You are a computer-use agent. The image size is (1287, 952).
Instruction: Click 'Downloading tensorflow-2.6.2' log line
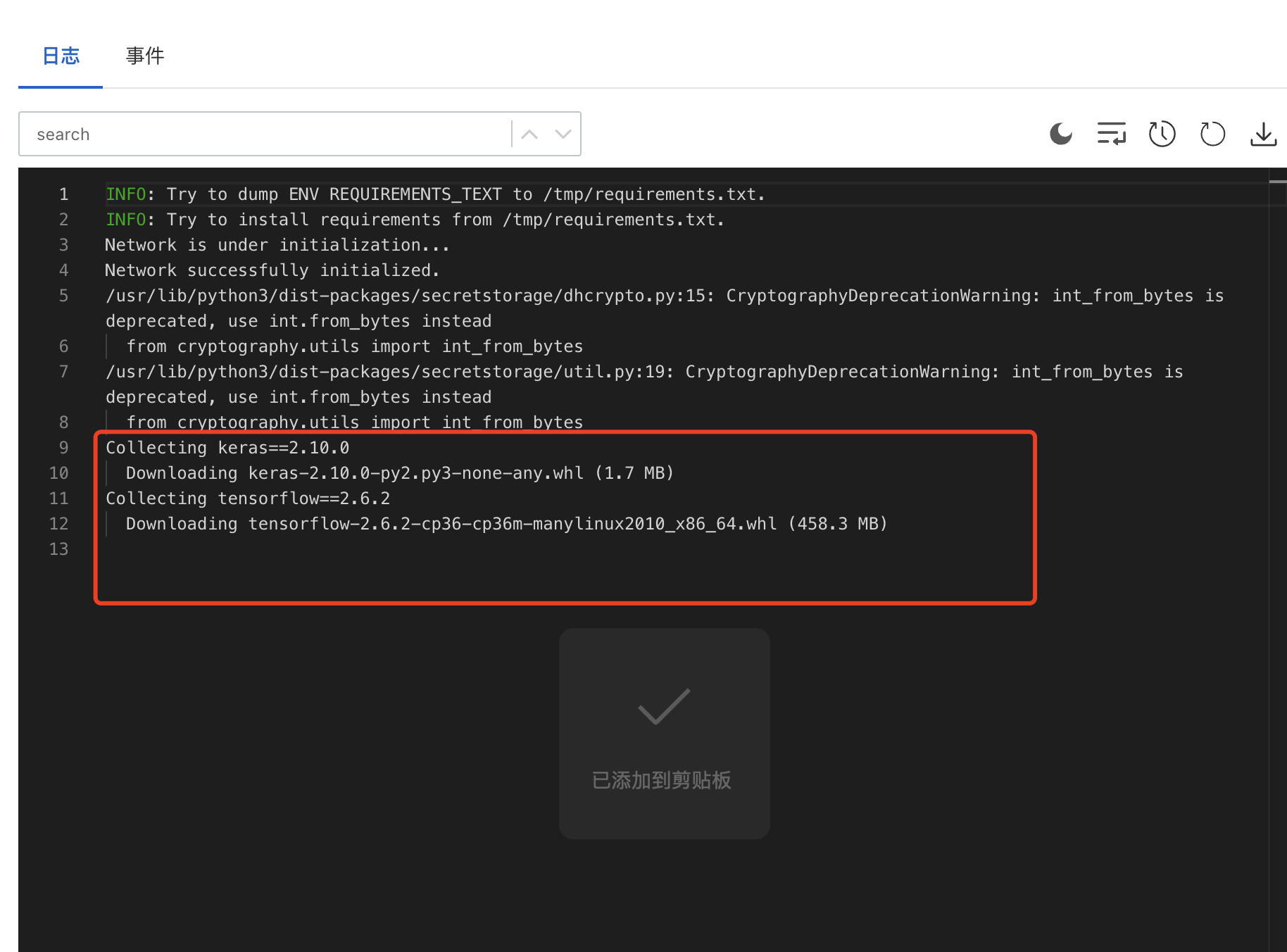507,524
